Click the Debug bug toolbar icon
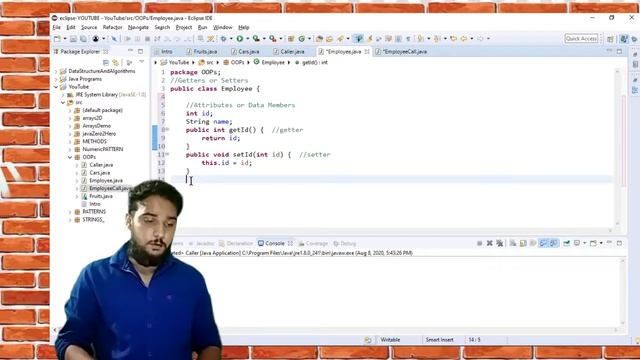 223,38
